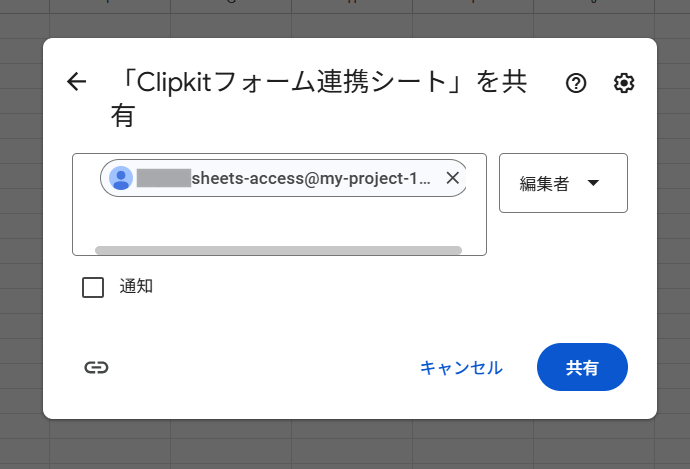Viewport: 690px width, 469px height.
Task: Select the sheets-access@my-project email text
Action: coord(310,178)
